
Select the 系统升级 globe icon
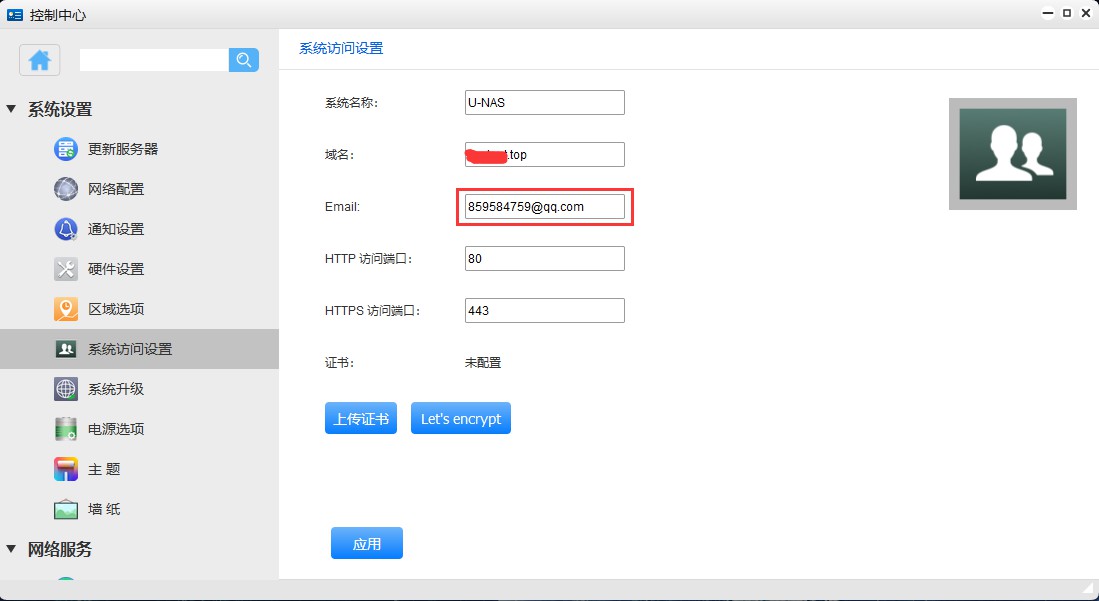(x=66, y=389)
